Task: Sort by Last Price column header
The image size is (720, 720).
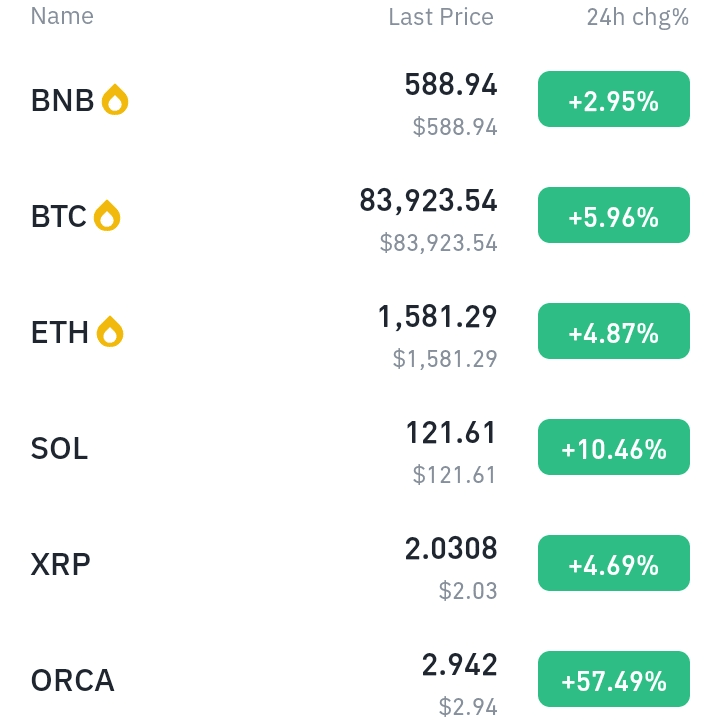Action: click(x=441, y=17)
